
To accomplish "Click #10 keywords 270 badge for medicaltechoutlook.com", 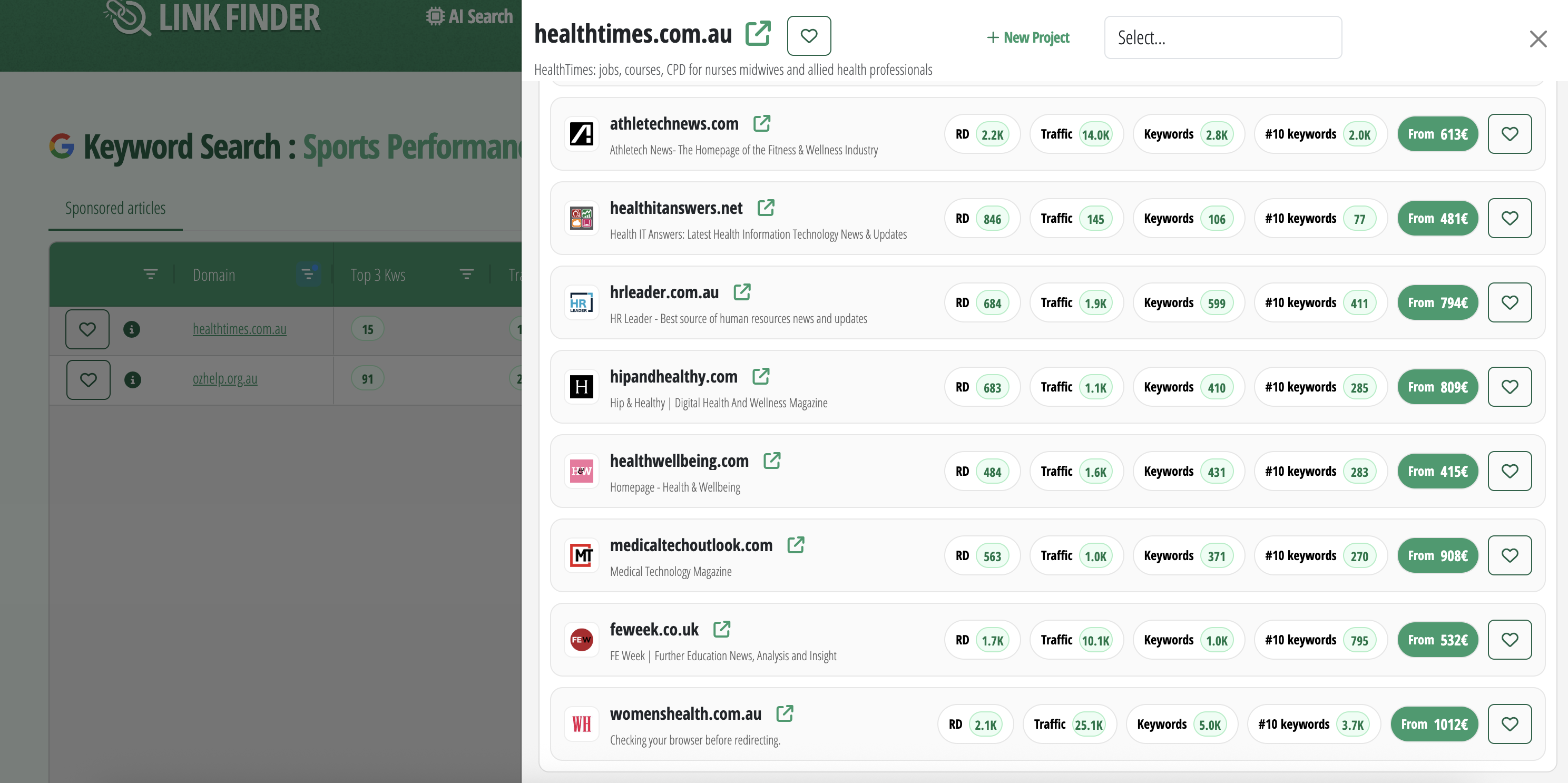I will (x=1320, y=555).
